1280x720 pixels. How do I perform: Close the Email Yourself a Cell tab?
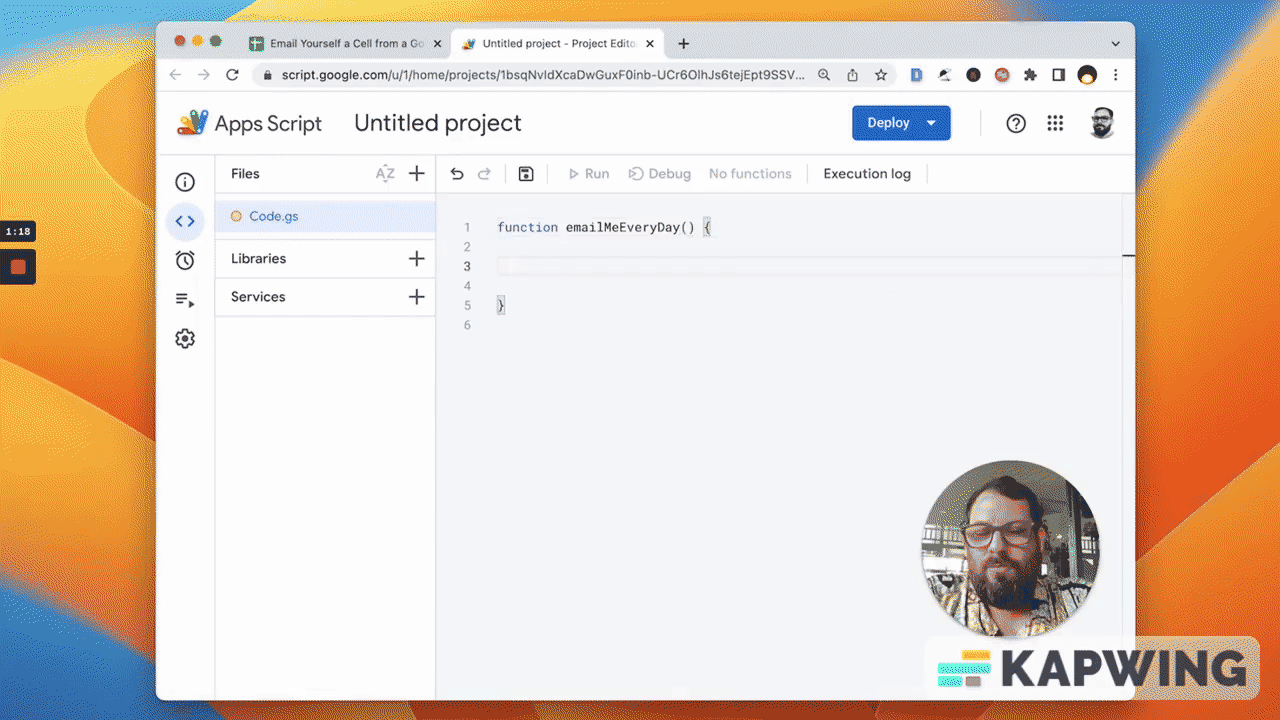pos(437,44)
